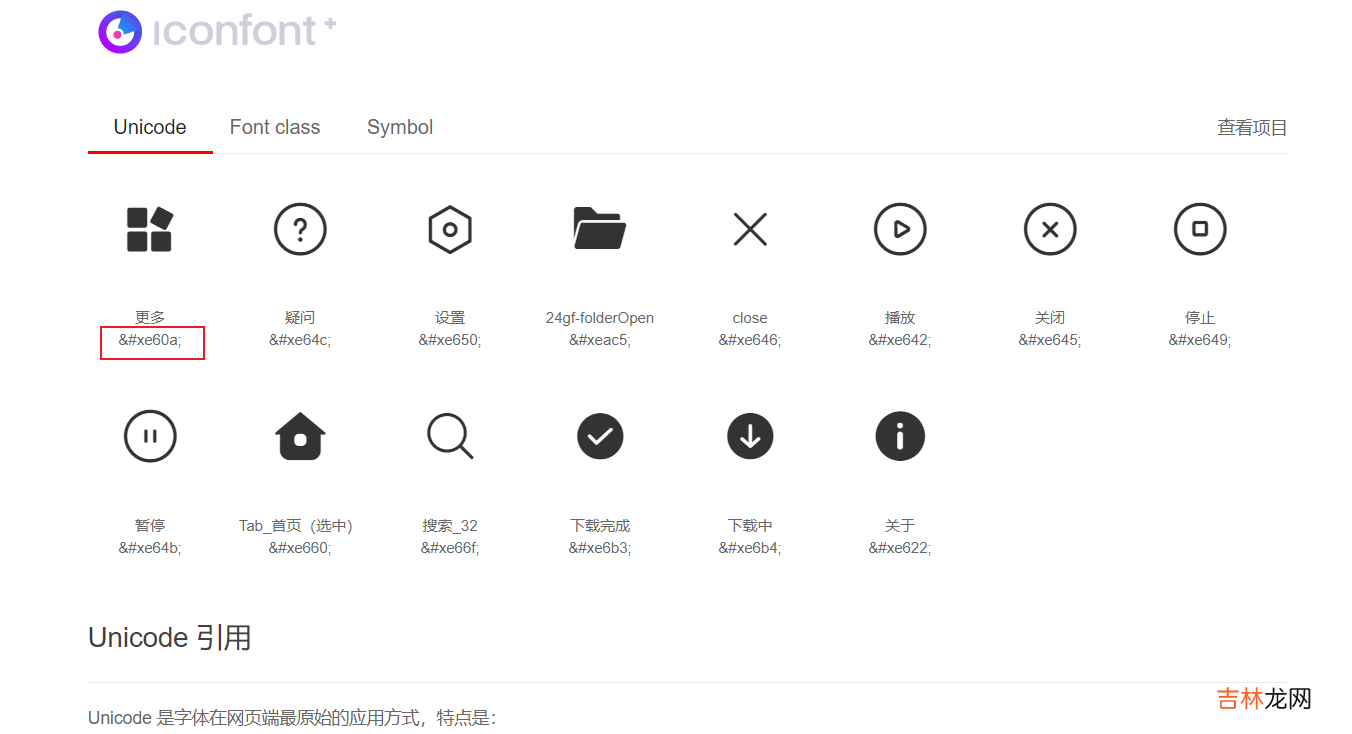1352x734 pixels.
Task: Select the Tab_首页 home icon
Action: click(x=300, y=435)
